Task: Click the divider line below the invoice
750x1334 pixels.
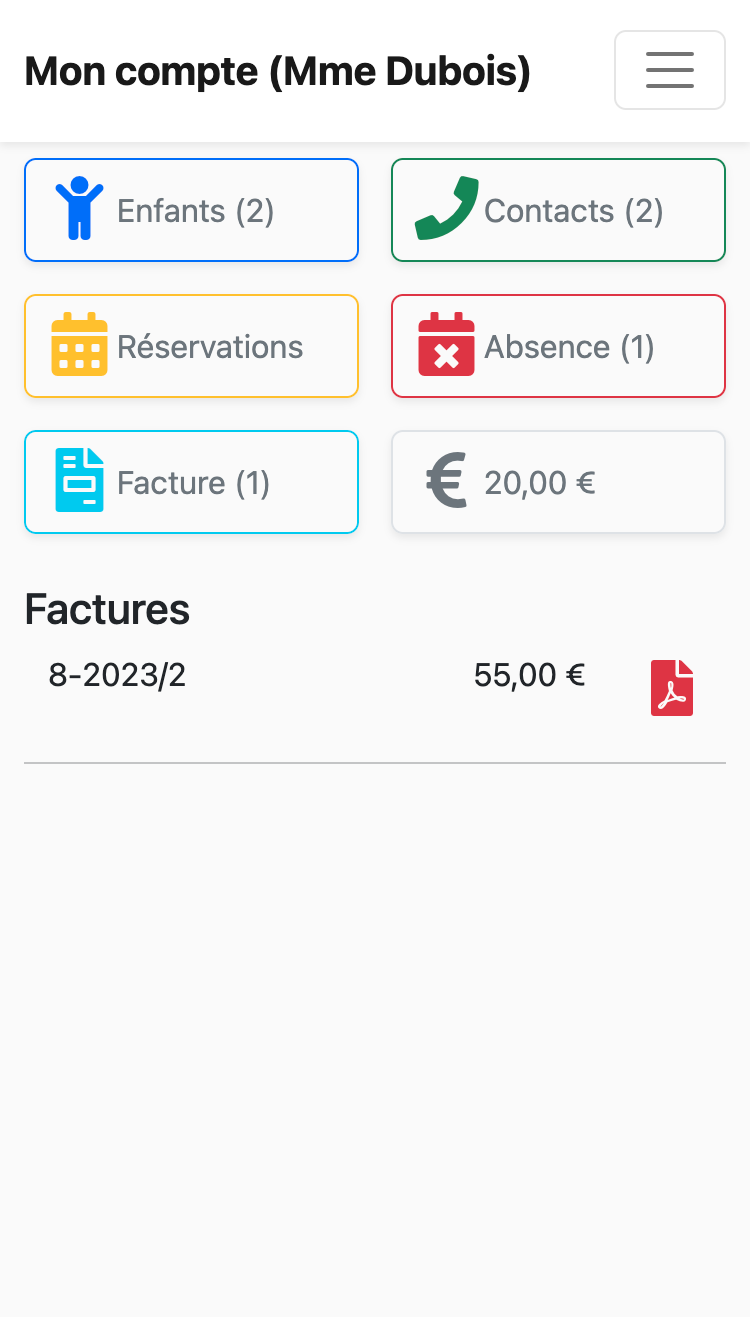Action: point(375,763)
